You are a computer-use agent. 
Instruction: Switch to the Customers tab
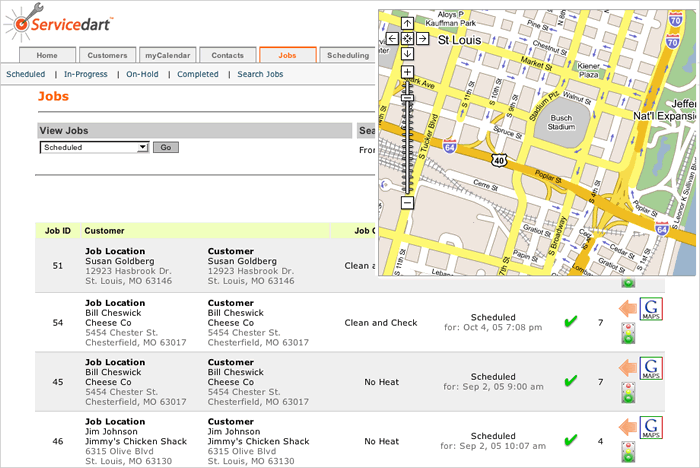point(107,55)
